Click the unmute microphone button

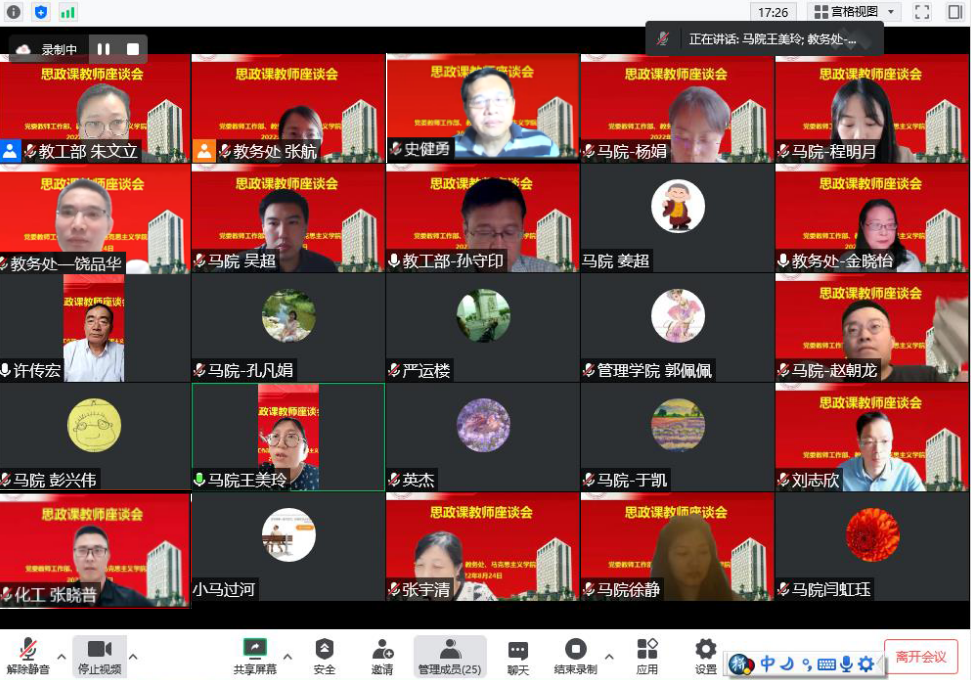point(28,655)
